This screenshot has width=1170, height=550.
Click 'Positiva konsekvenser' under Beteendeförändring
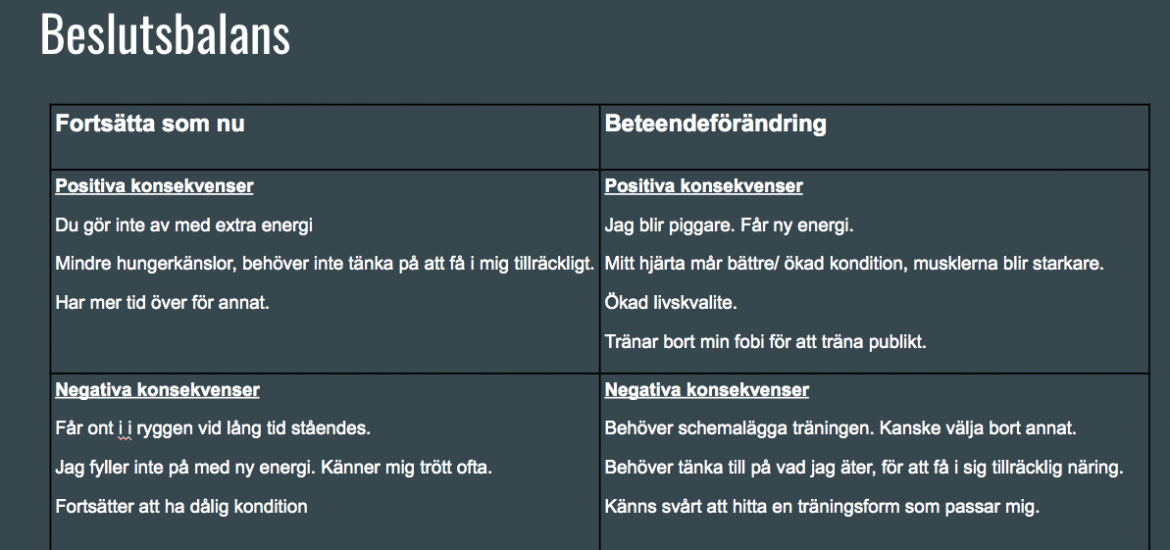pos(703,187)
